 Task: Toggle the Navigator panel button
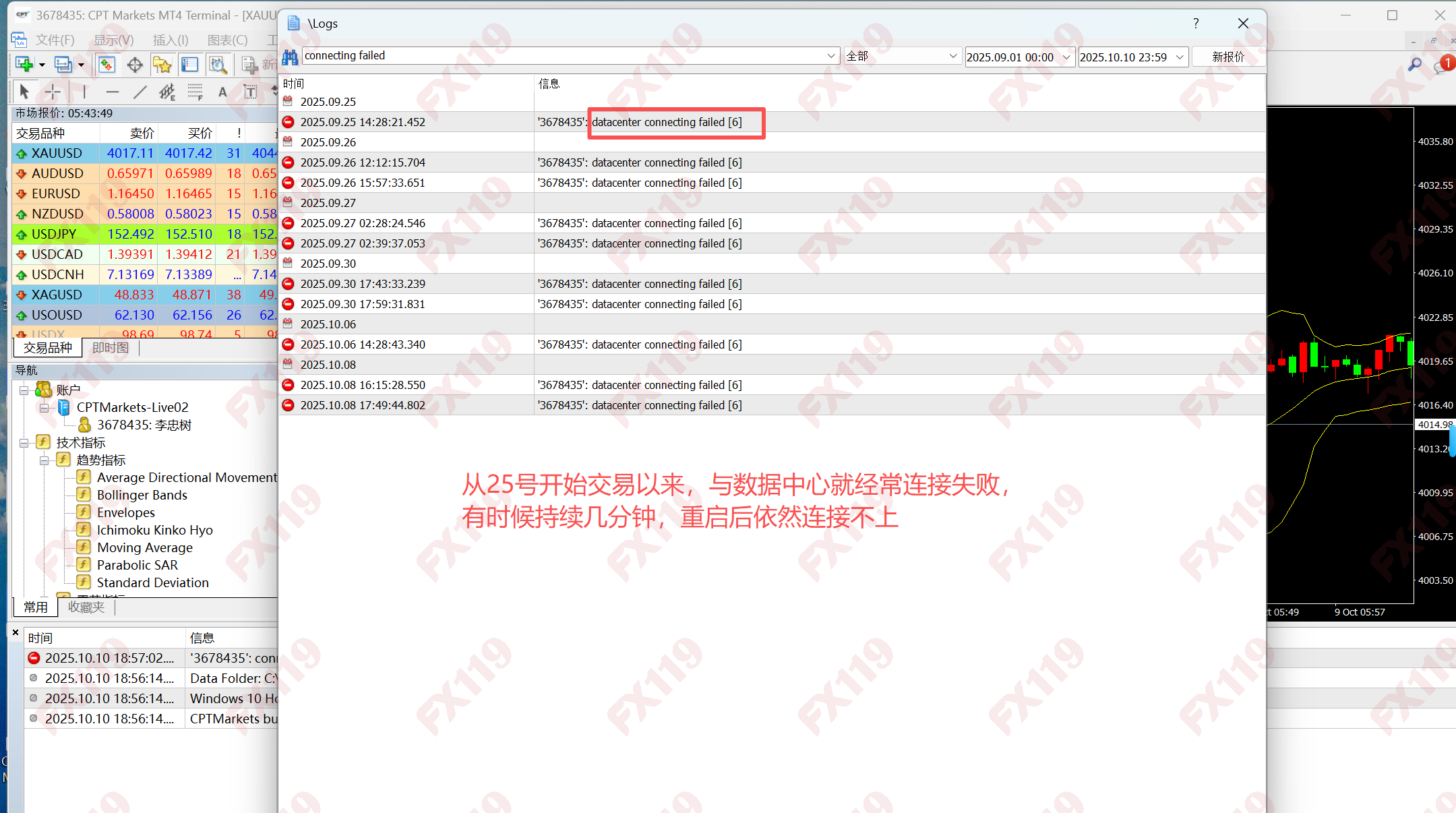[x=162, y=64]
